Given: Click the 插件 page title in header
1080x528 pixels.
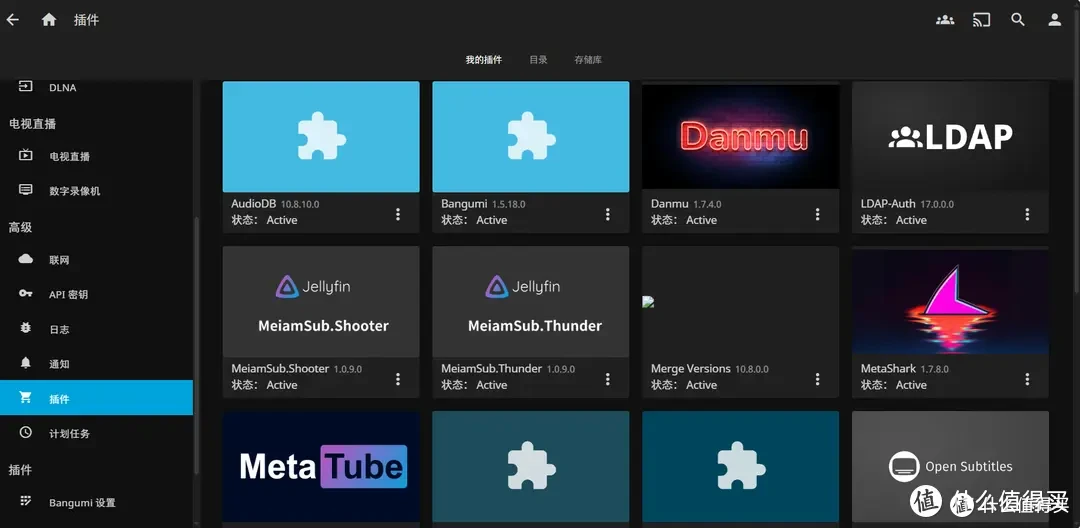Looking at the screenshot, I should [87, 20].
